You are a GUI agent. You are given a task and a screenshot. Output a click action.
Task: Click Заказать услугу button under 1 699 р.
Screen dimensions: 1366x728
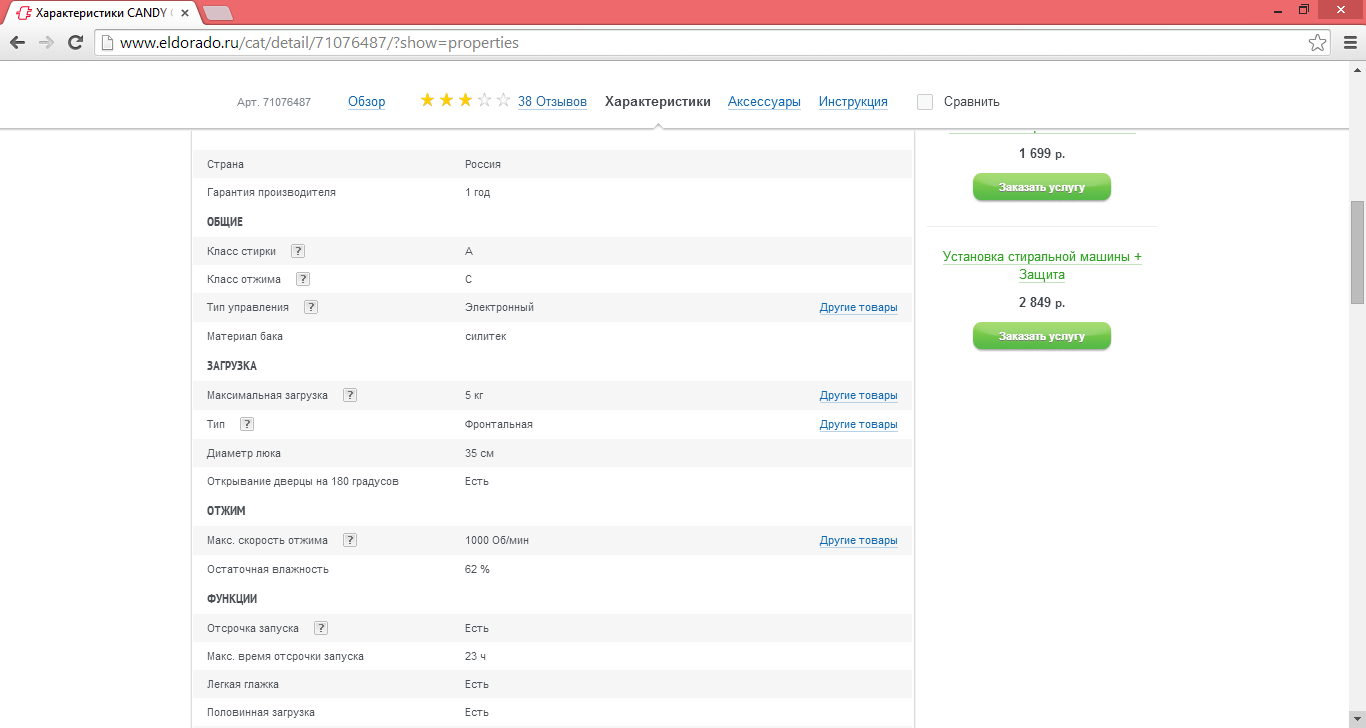1041,187
